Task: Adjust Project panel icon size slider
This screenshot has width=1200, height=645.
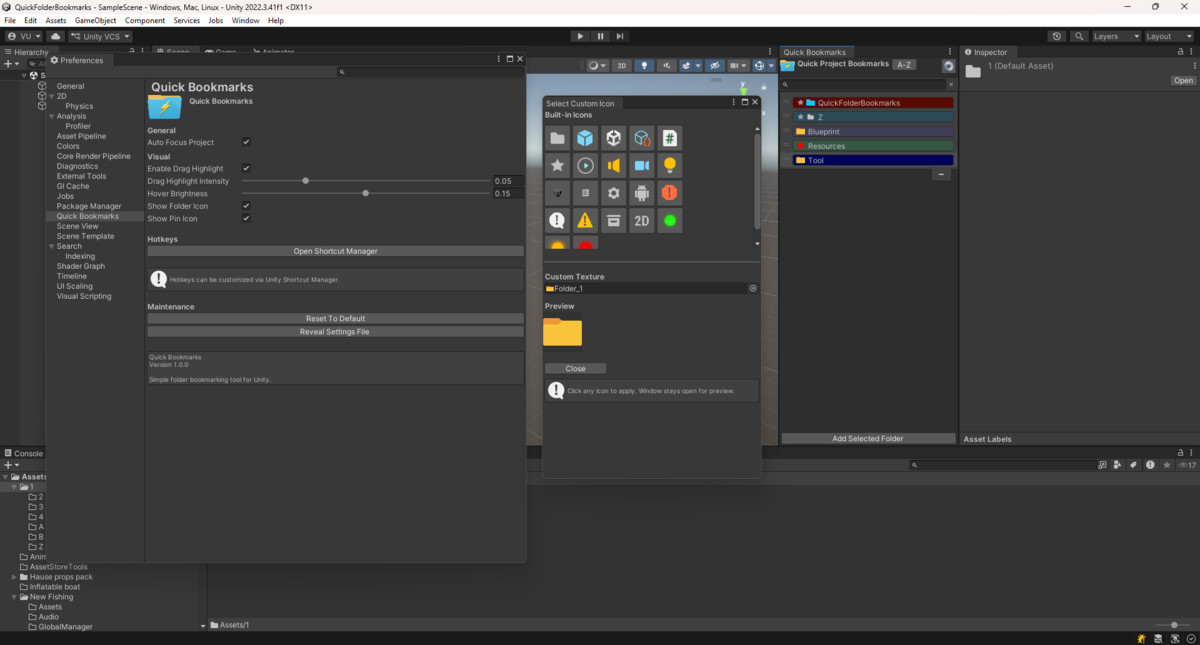Action: tap(1172, 625)
